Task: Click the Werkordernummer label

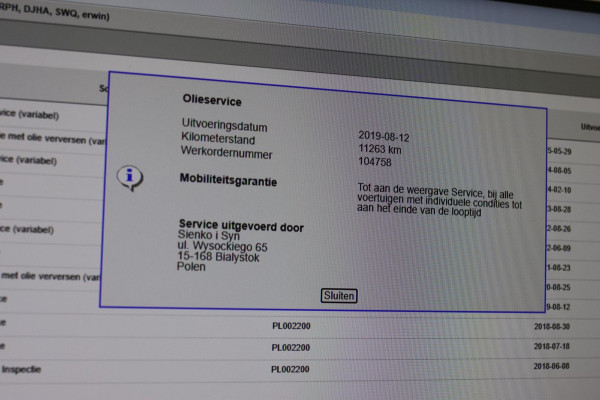Action: pos(227,152)
